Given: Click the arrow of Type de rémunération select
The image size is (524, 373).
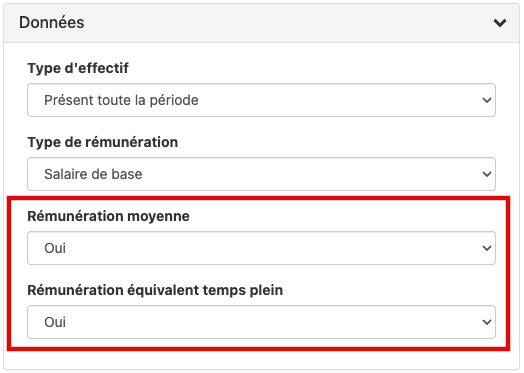Looking at the screenshot, I should tap(487, 174).
